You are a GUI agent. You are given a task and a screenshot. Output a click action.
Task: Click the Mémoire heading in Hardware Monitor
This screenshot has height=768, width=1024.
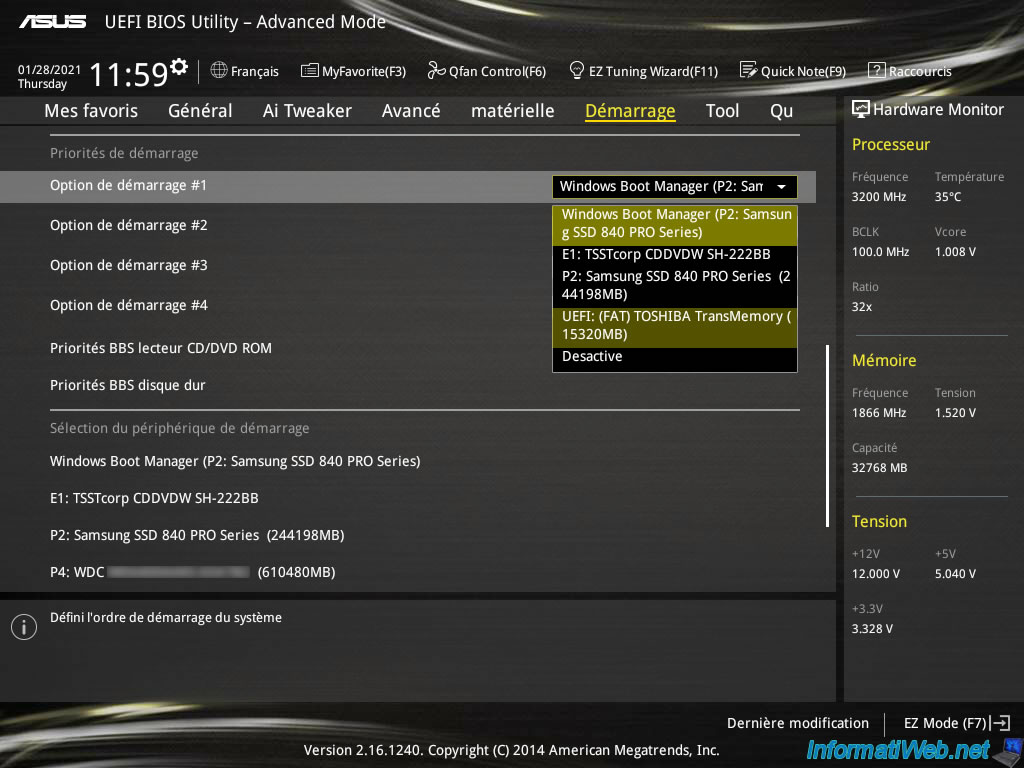(884, 360)
